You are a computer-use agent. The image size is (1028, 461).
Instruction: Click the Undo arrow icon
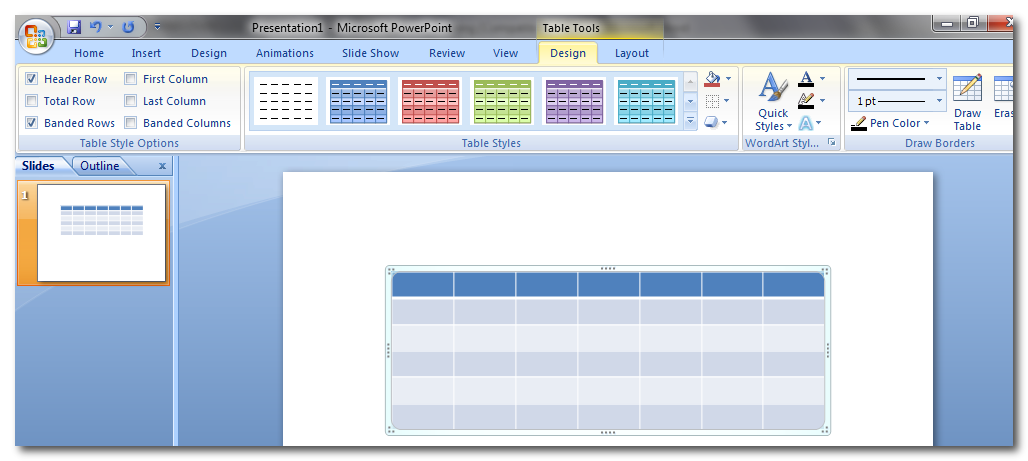coord(95,27)
